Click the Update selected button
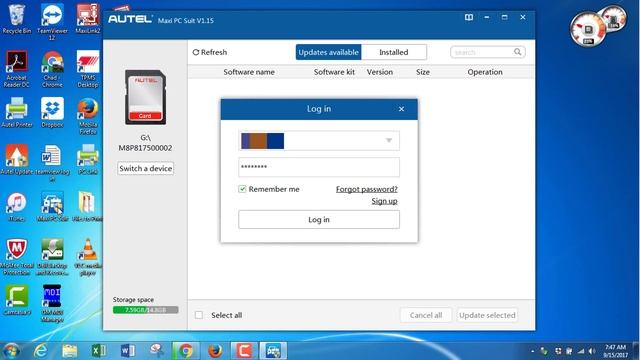 coord(487,315)
